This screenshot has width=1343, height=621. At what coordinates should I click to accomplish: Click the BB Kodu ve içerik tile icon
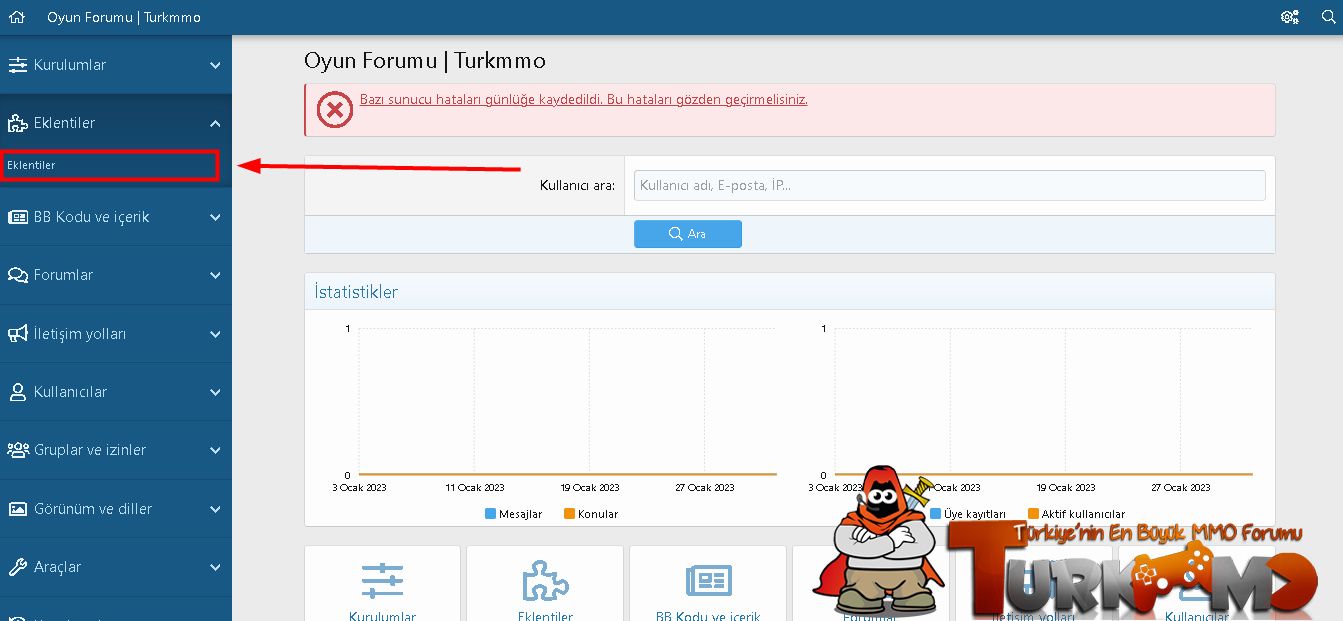click(708, 580)
